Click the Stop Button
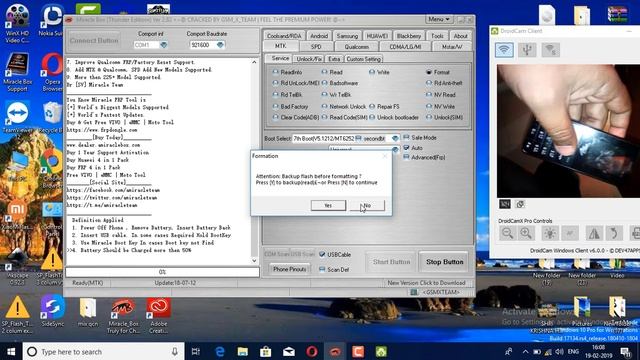The width and height of the screenshot is (640, 360). click(x=444, y=262)
